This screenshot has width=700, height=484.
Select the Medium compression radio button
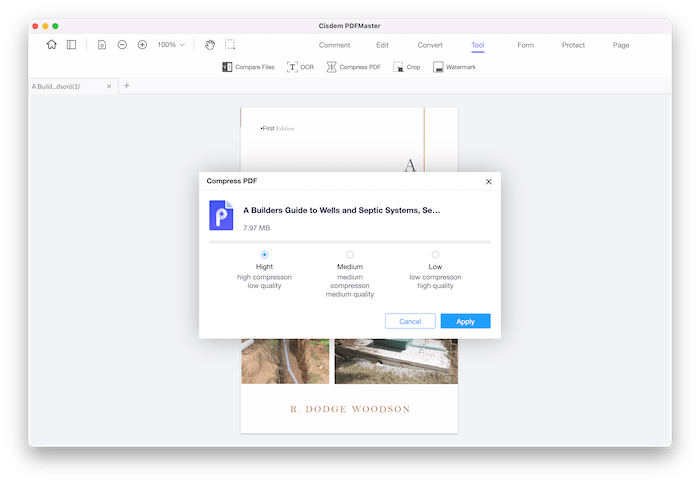pyautogui.click(x=350, y=255)
